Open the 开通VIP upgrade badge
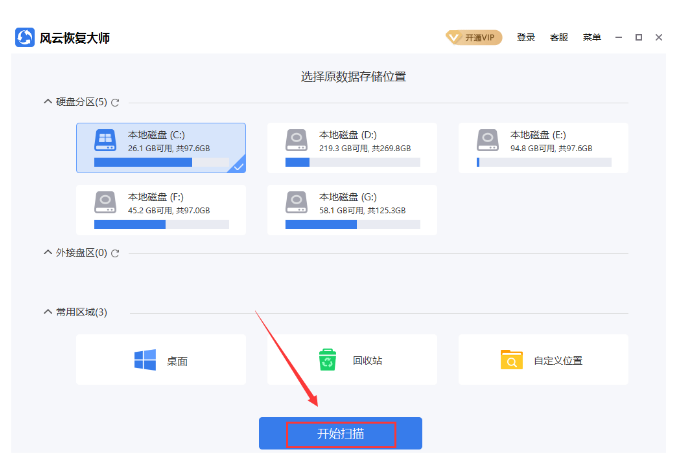Screen dimensions: 691x454 point(474,37)
